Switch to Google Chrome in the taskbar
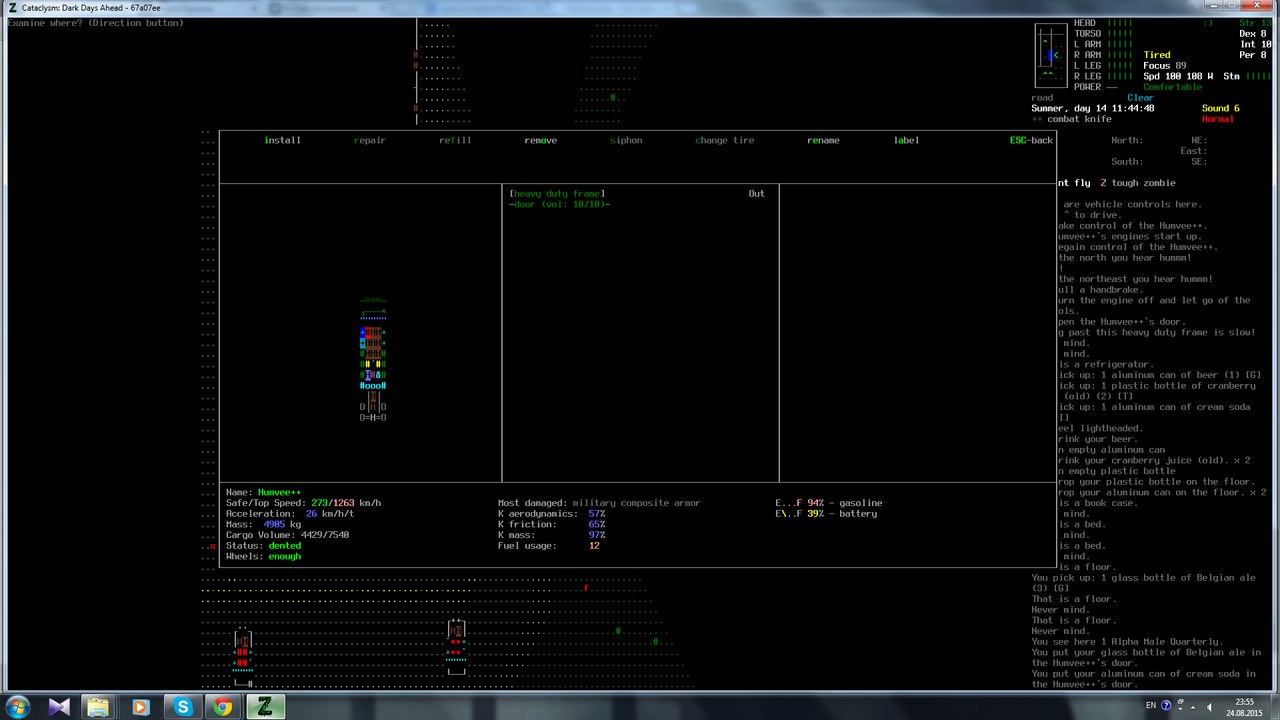This screenshot has width=1280, height=720. pos(222,707)
